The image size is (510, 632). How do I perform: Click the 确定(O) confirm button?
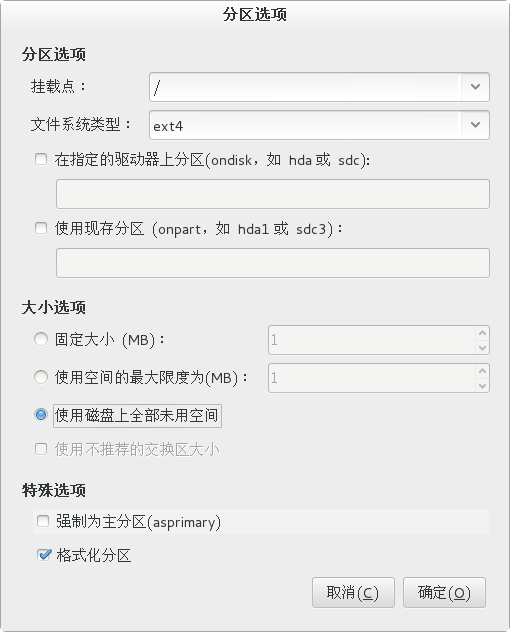coord(444,592)
